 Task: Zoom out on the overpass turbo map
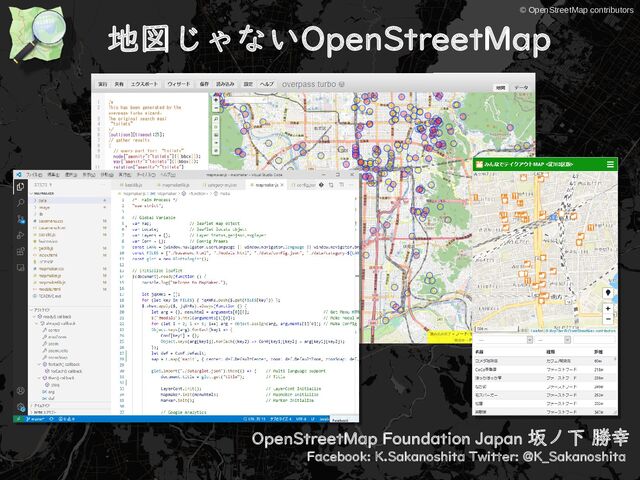click(216, 108)
